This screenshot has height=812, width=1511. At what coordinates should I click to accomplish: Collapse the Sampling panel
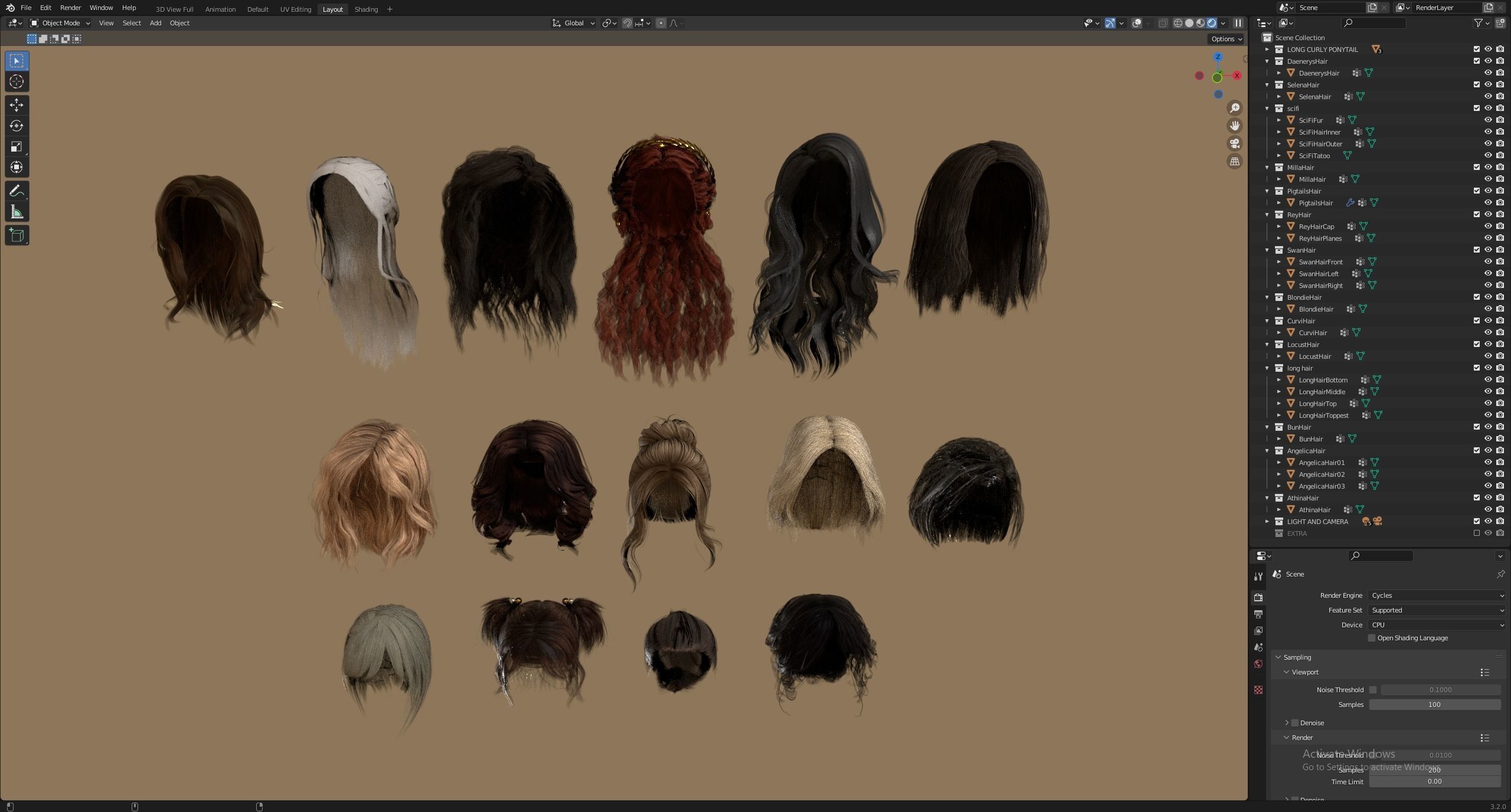[x=1278, y=657]
